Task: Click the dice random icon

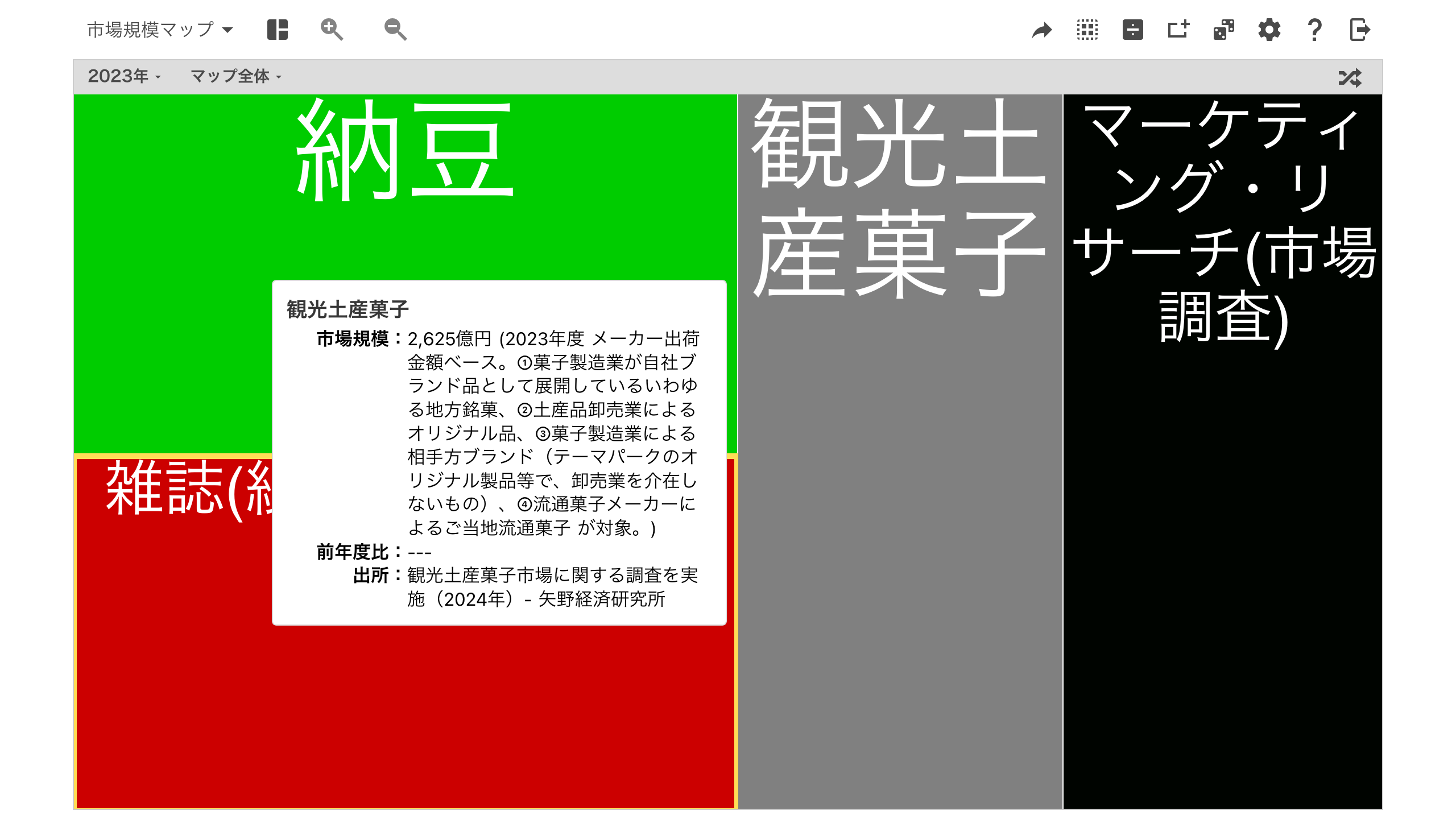Action: [1224, 30]
